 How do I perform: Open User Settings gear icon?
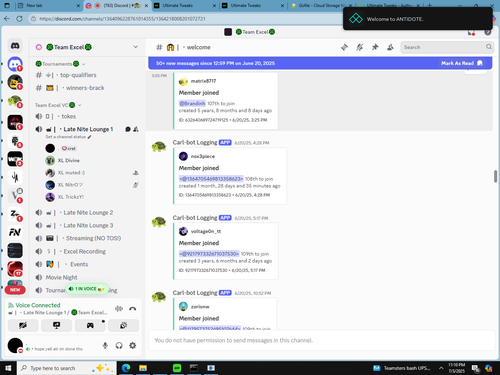tap(133, 346)
